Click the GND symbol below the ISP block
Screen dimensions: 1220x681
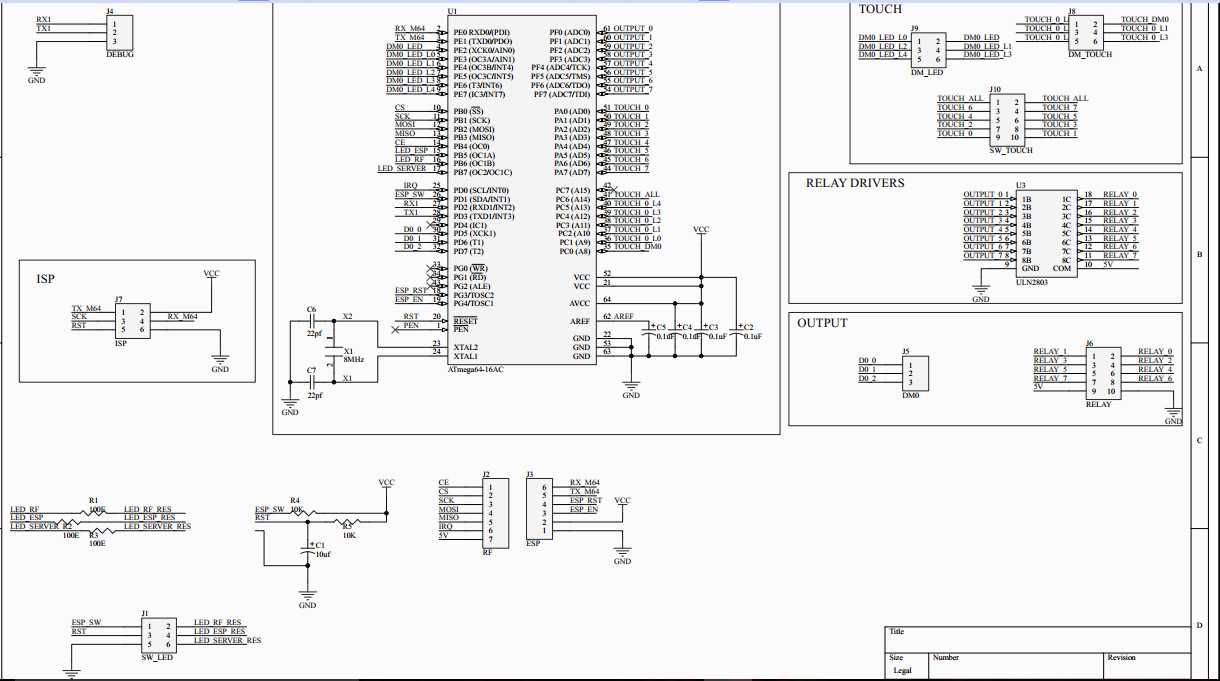pos(219,357)
